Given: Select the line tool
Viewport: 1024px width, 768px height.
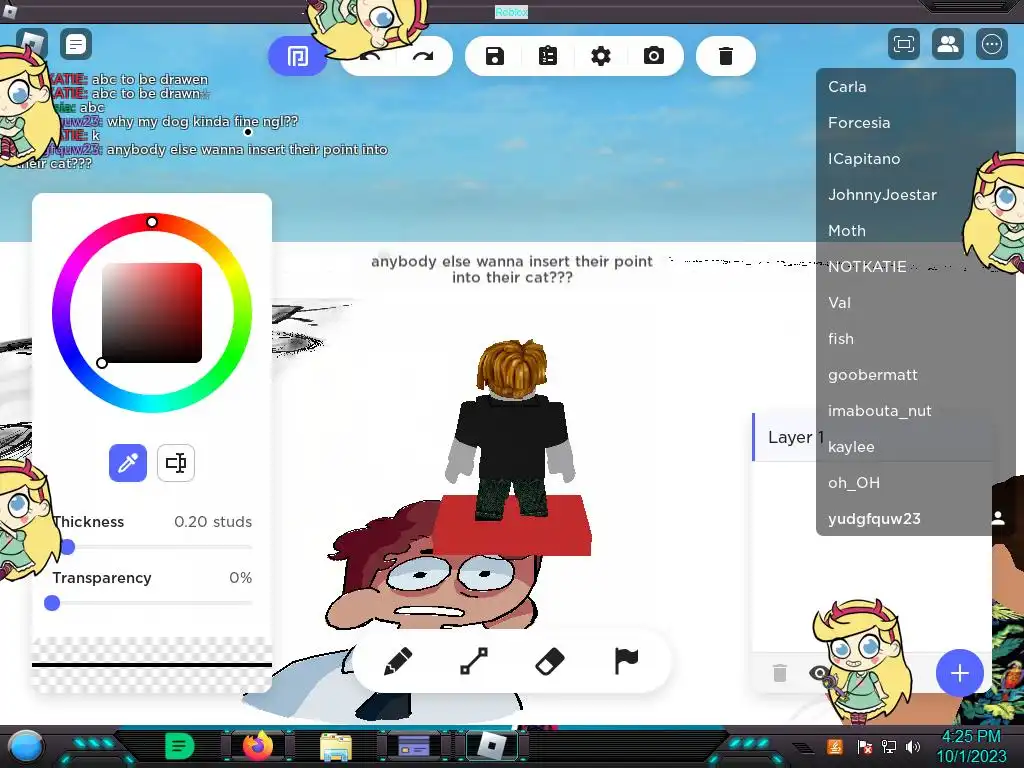Looking at the screenshot, I should (x=474, y=661).
